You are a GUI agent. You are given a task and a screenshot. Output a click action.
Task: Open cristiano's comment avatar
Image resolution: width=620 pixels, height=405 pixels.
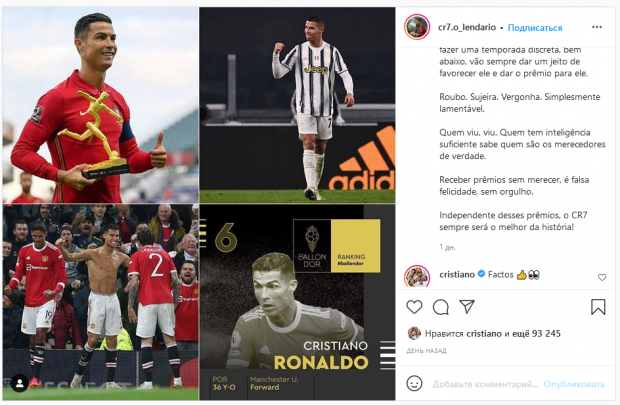point(417,276)
